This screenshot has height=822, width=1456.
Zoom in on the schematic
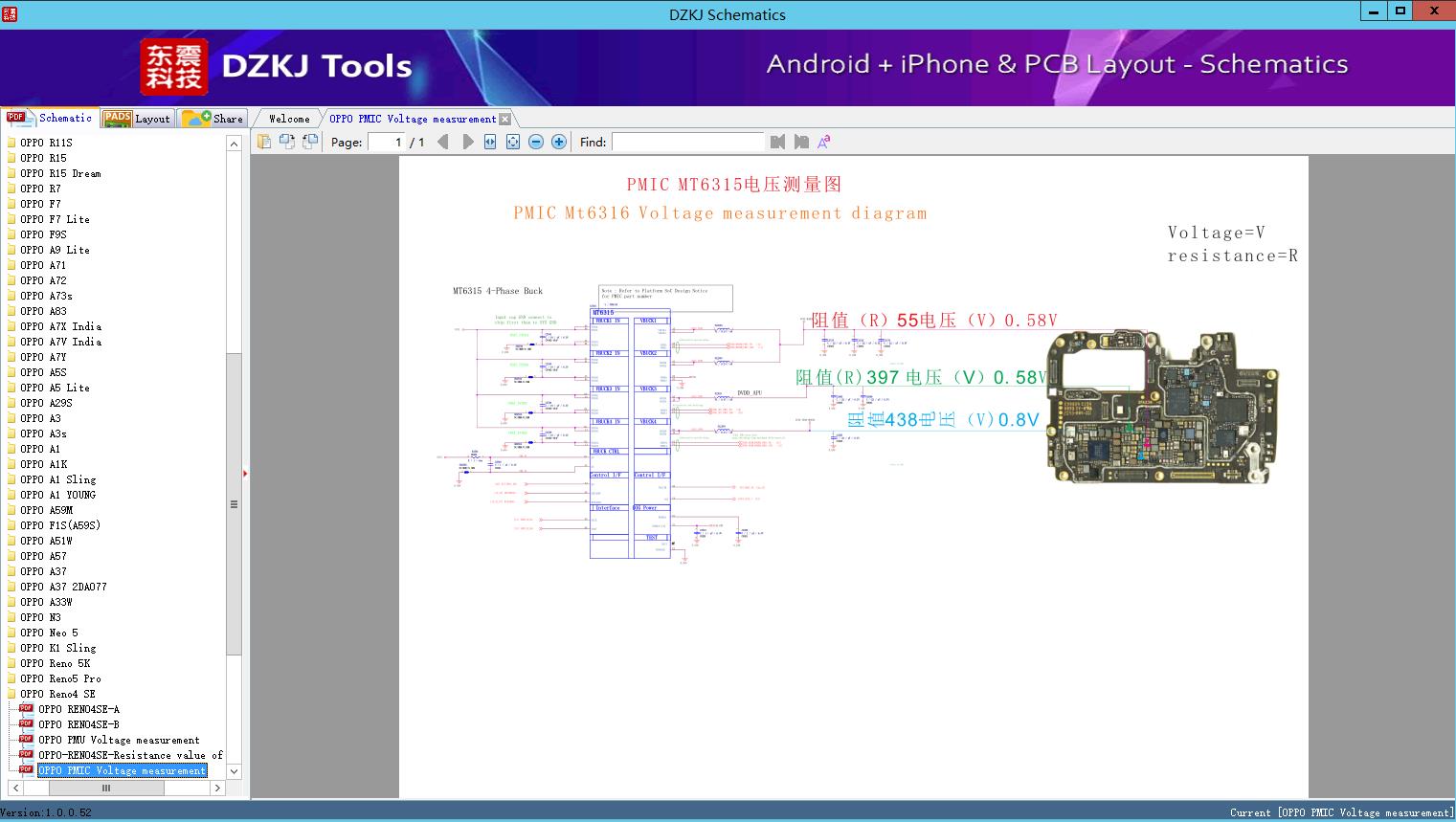(559, 142)
